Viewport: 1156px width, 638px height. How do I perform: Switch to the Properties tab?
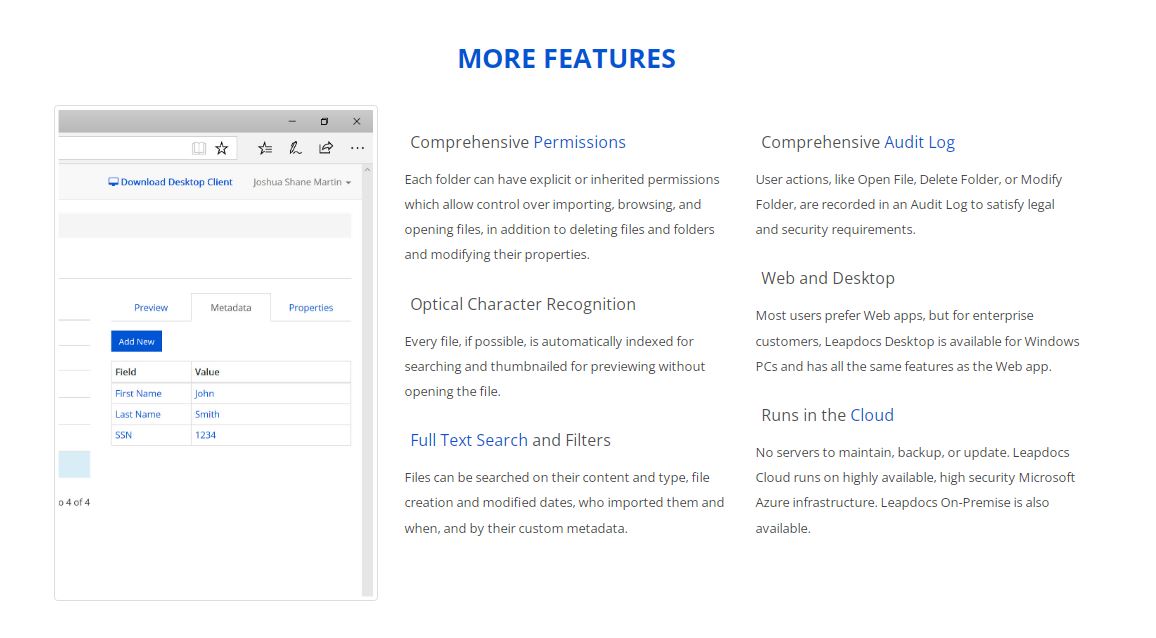pyautogui.click(x=310, y=308)
